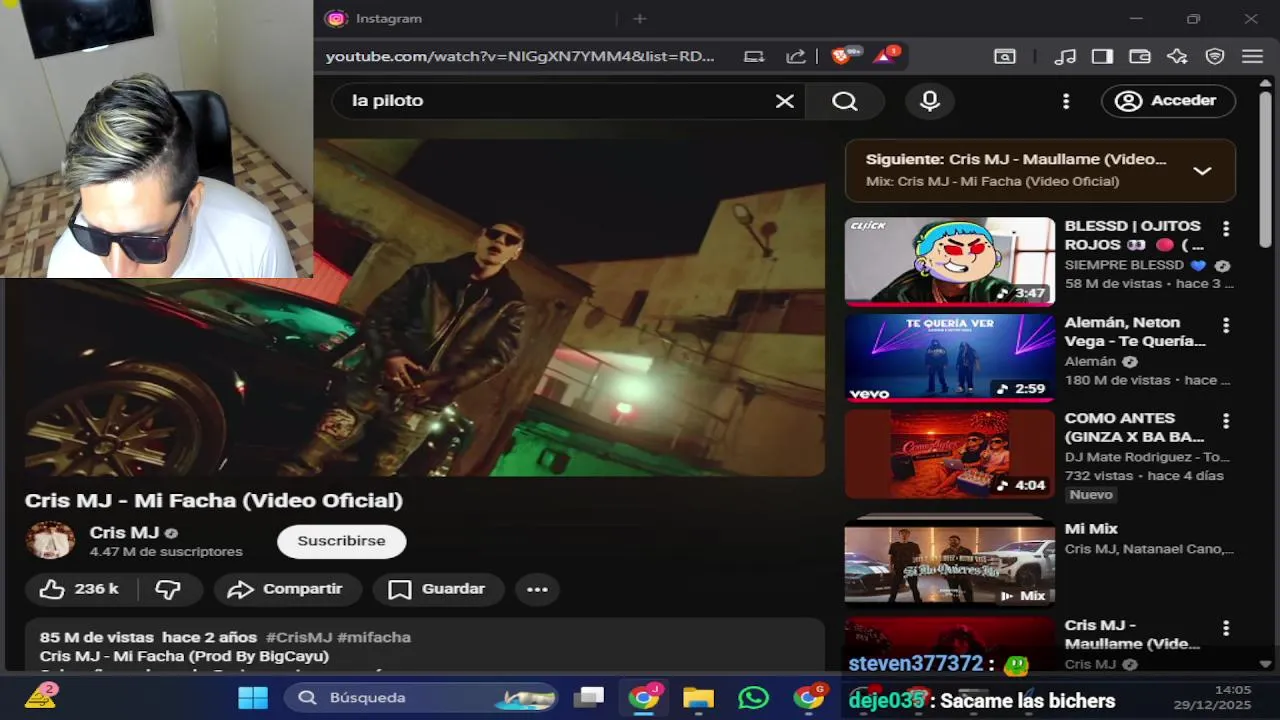Click the youtube.com address bar URL
The image size is (1280, 720).
click(x=520, y=57)
